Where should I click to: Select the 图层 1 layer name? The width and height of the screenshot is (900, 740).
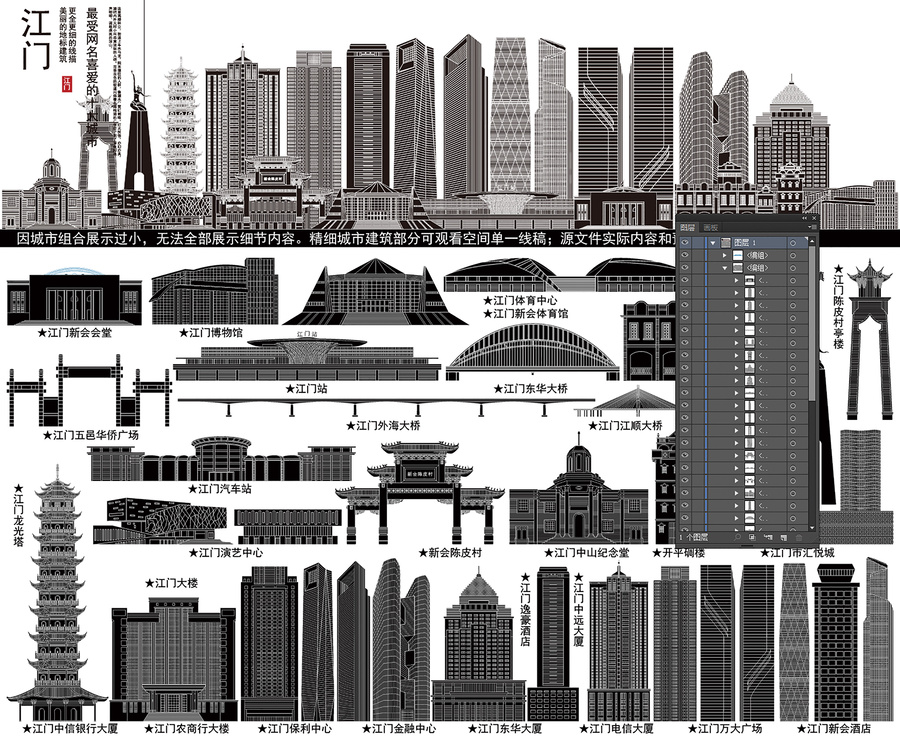[x=745, y=243]
